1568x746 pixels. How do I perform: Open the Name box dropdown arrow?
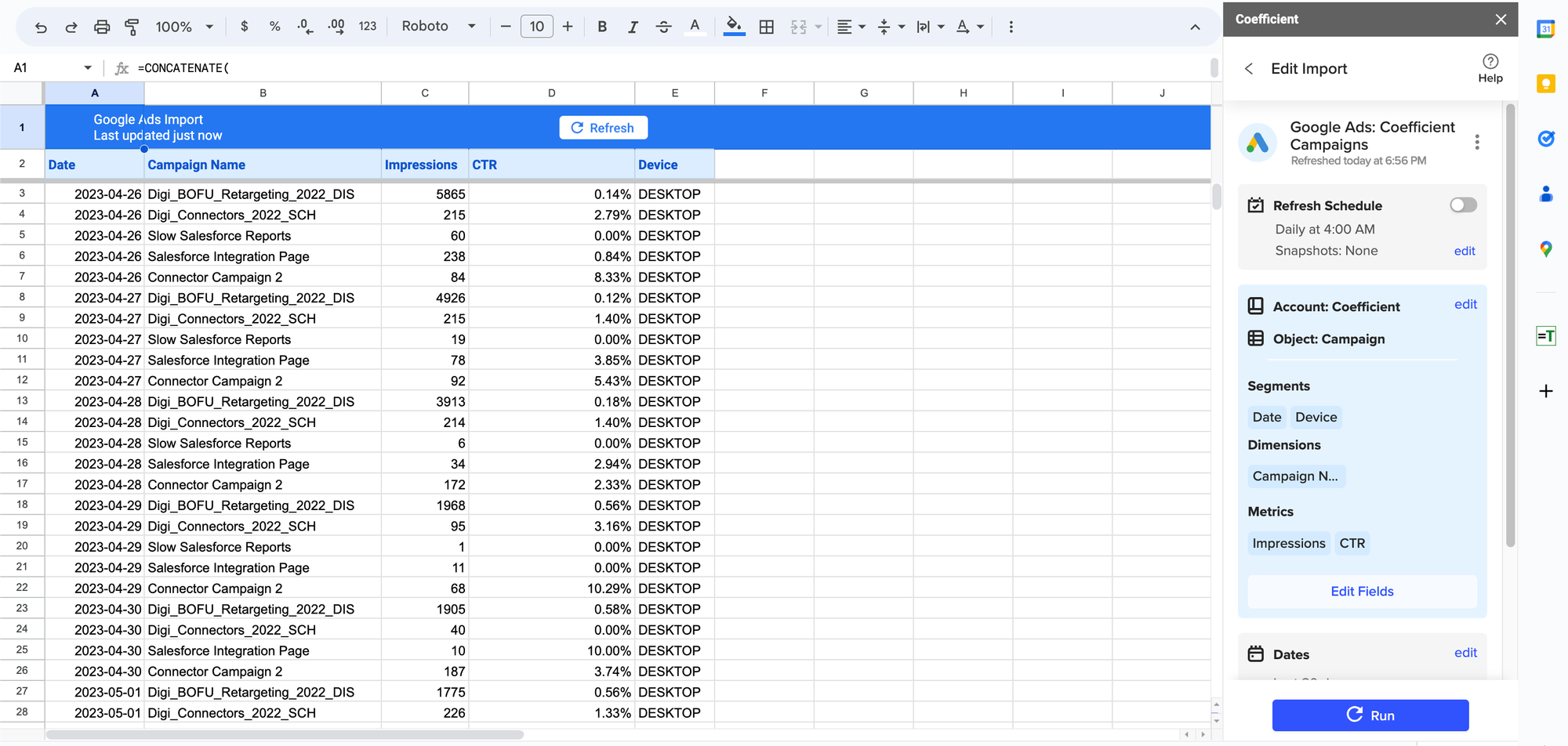click(x=88, y=67)
